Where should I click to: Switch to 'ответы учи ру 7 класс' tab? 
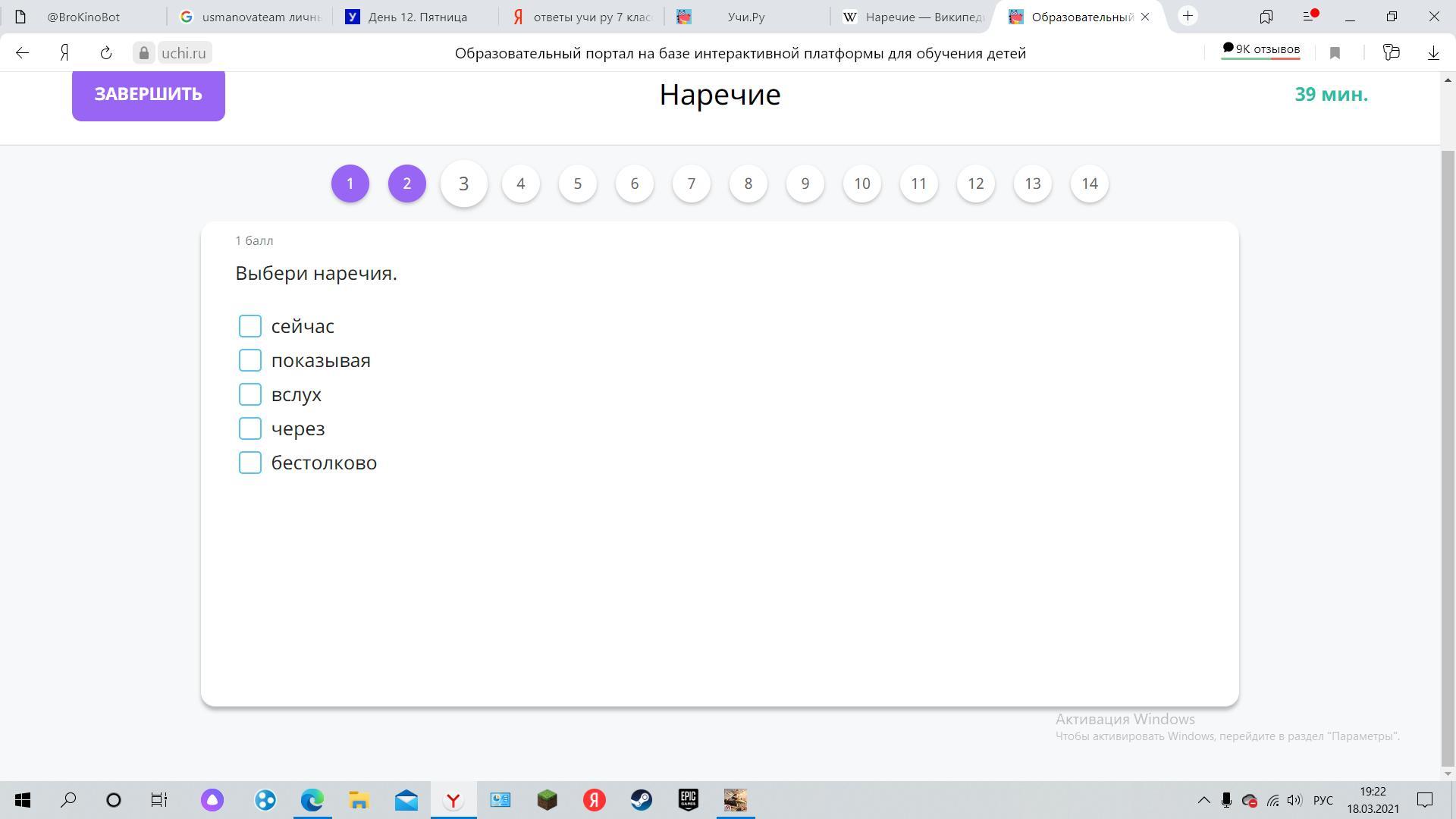tap(582, 17)
